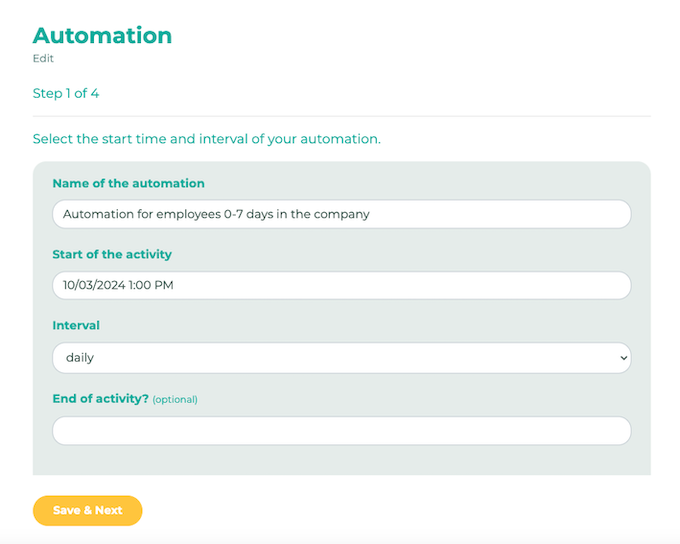The width and height of the screenshot is (680, 544).
Task: Click the "Name of the automation" label
Action: [x=128, y=184]
